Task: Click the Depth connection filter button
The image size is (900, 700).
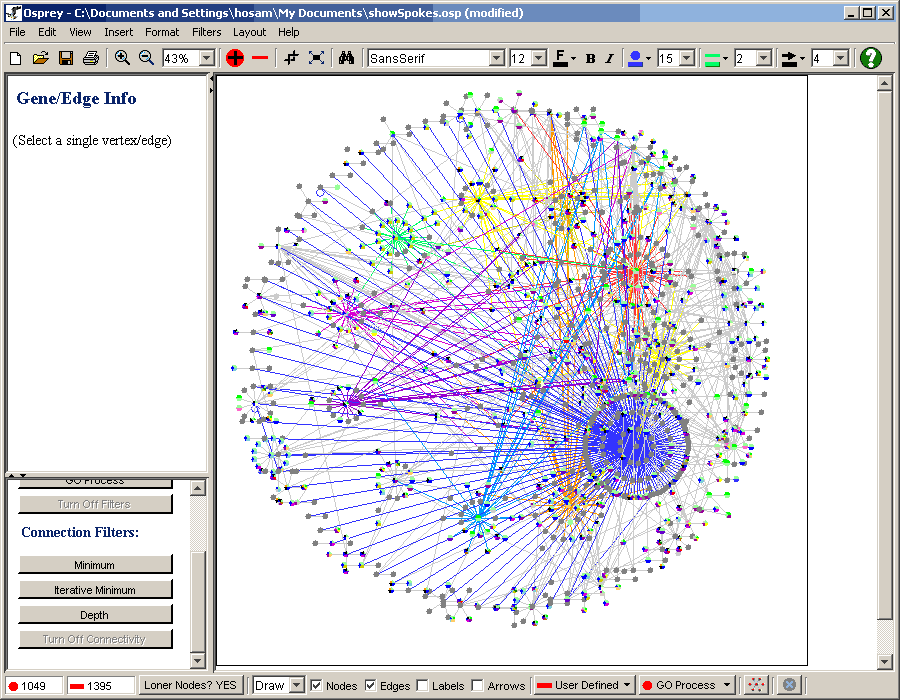Action: point(95,615)
